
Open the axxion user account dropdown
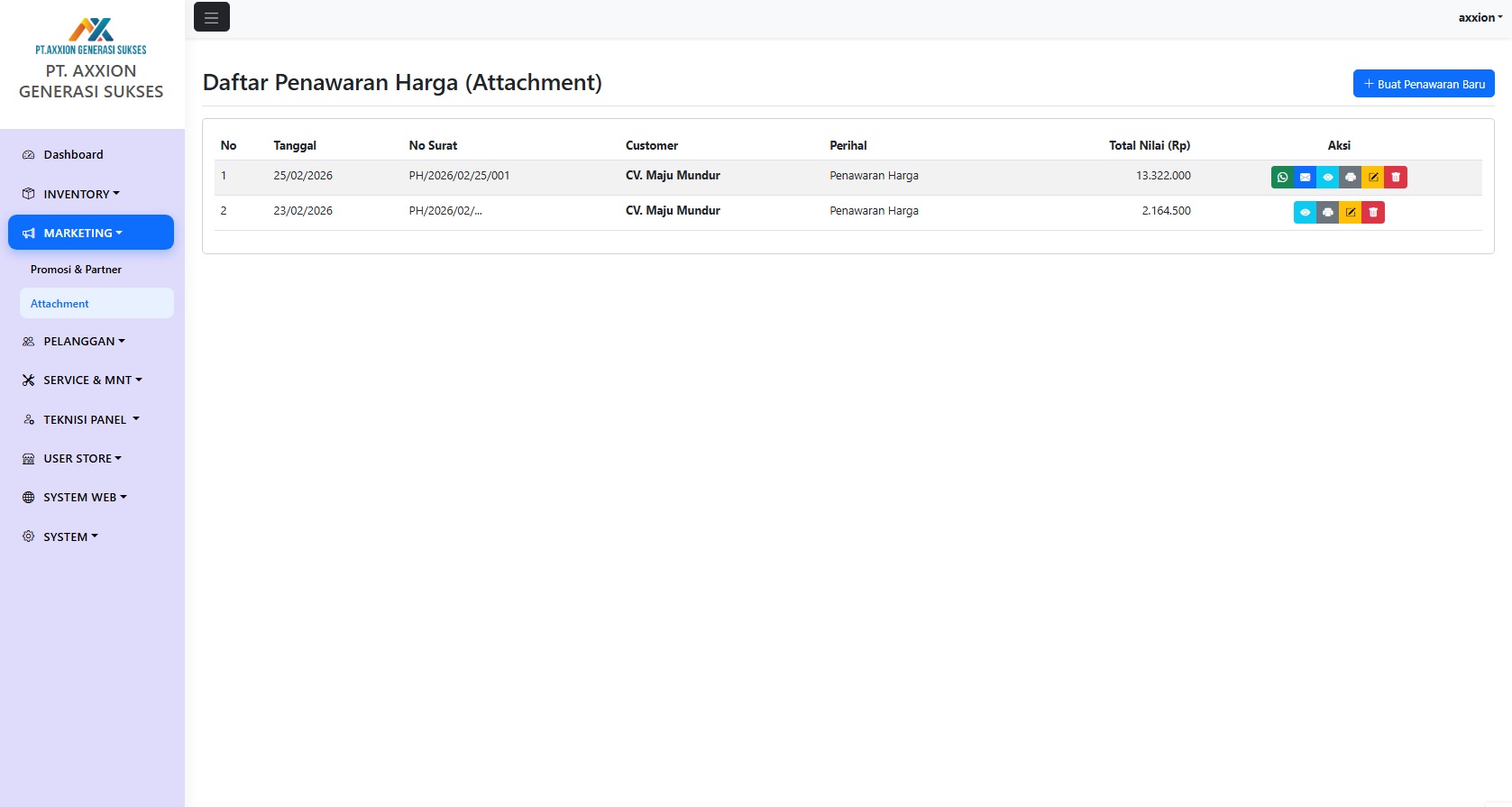[1480, 18]
